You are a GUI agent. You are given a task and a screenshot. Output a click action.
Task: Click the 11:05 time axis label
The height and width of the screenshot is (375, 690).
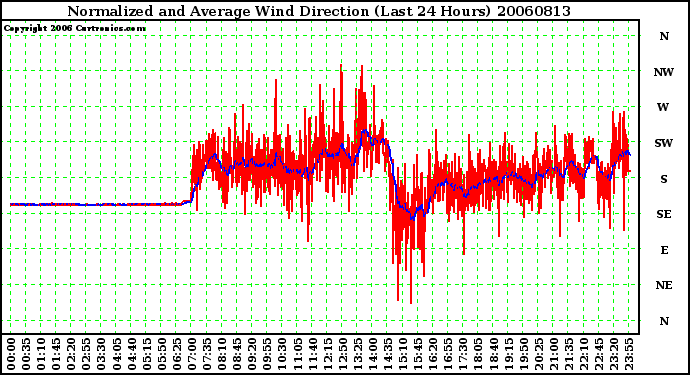coord(297,354)
